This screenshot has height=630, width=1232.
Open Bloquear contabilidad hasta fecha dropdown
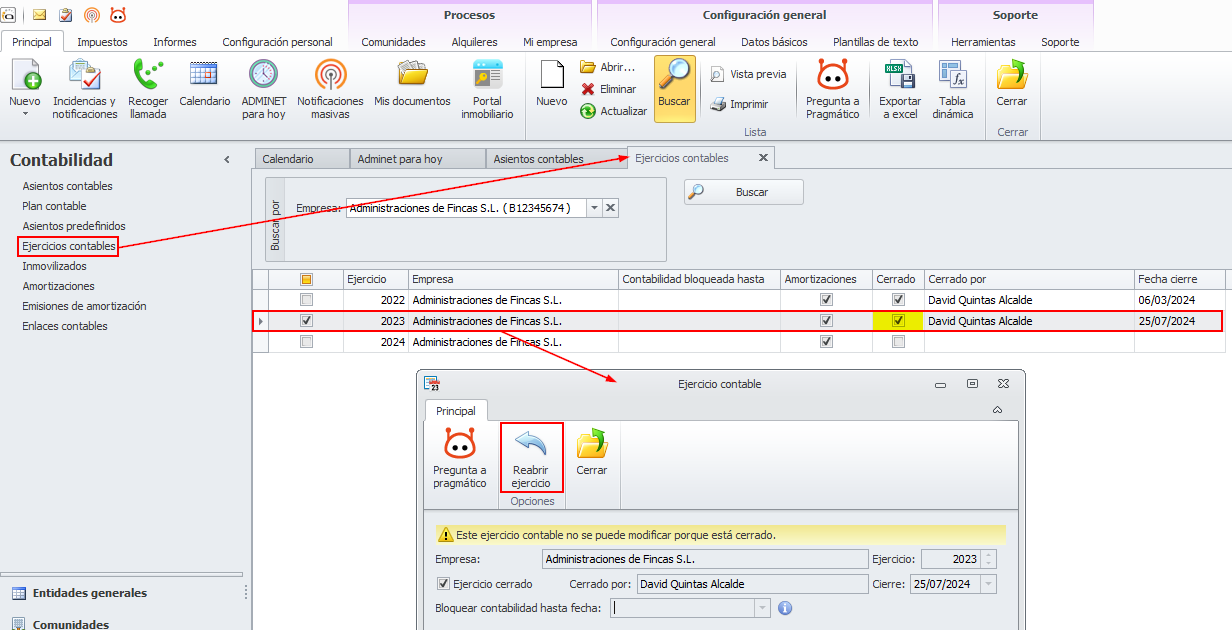763,608
